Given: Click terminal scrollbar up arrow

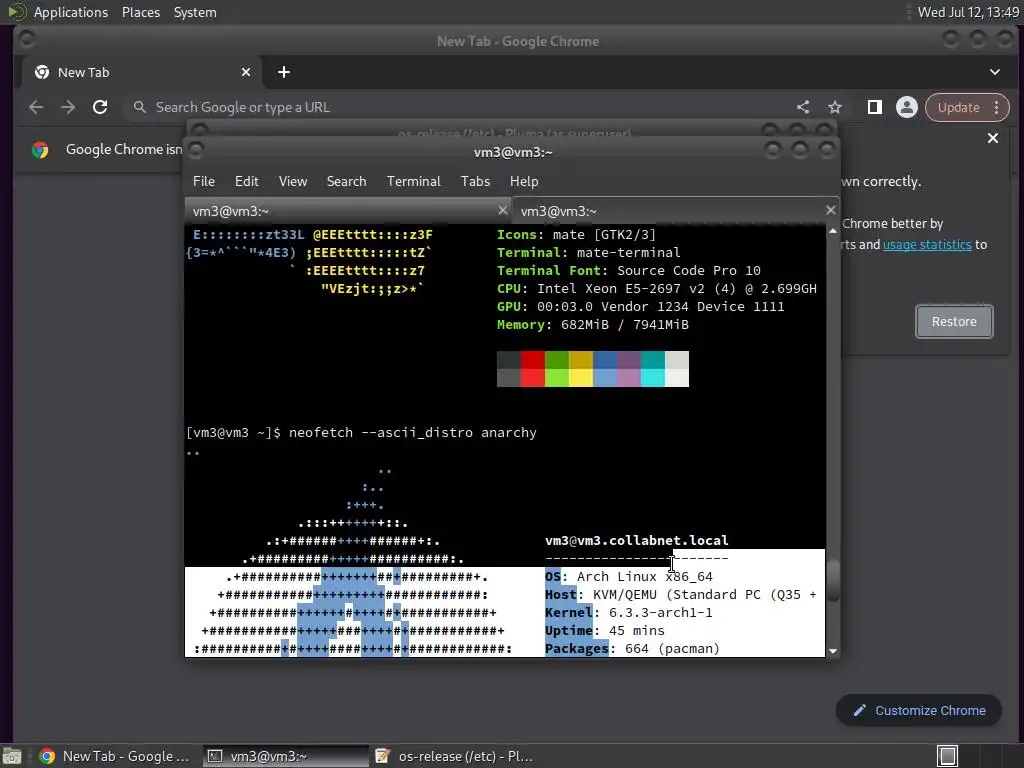Looking at the screenshot, I should tap(833, 231).
